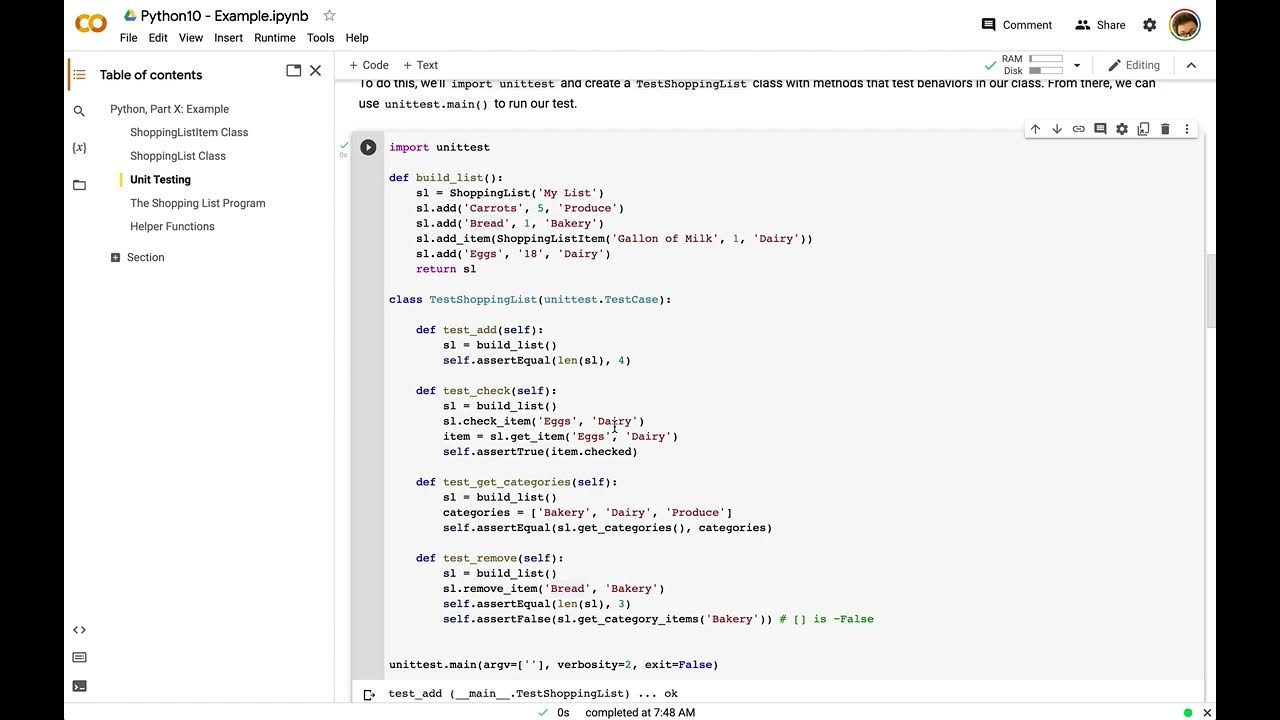Delete the current cell
1280x720 pixels.
(x=1165, y=129)
